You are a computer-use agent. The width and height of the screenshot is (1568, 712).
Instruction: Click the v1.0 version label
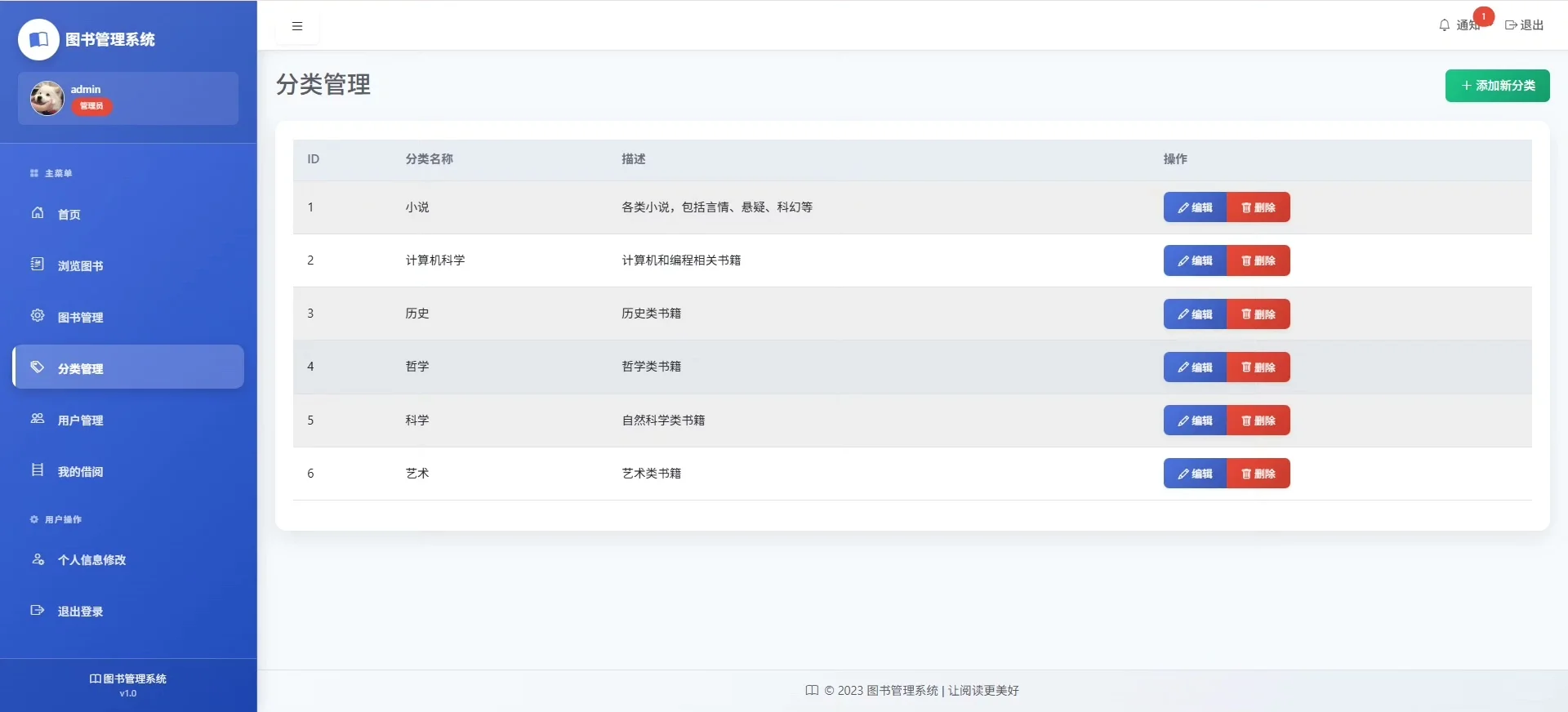(x=128, y=693)
